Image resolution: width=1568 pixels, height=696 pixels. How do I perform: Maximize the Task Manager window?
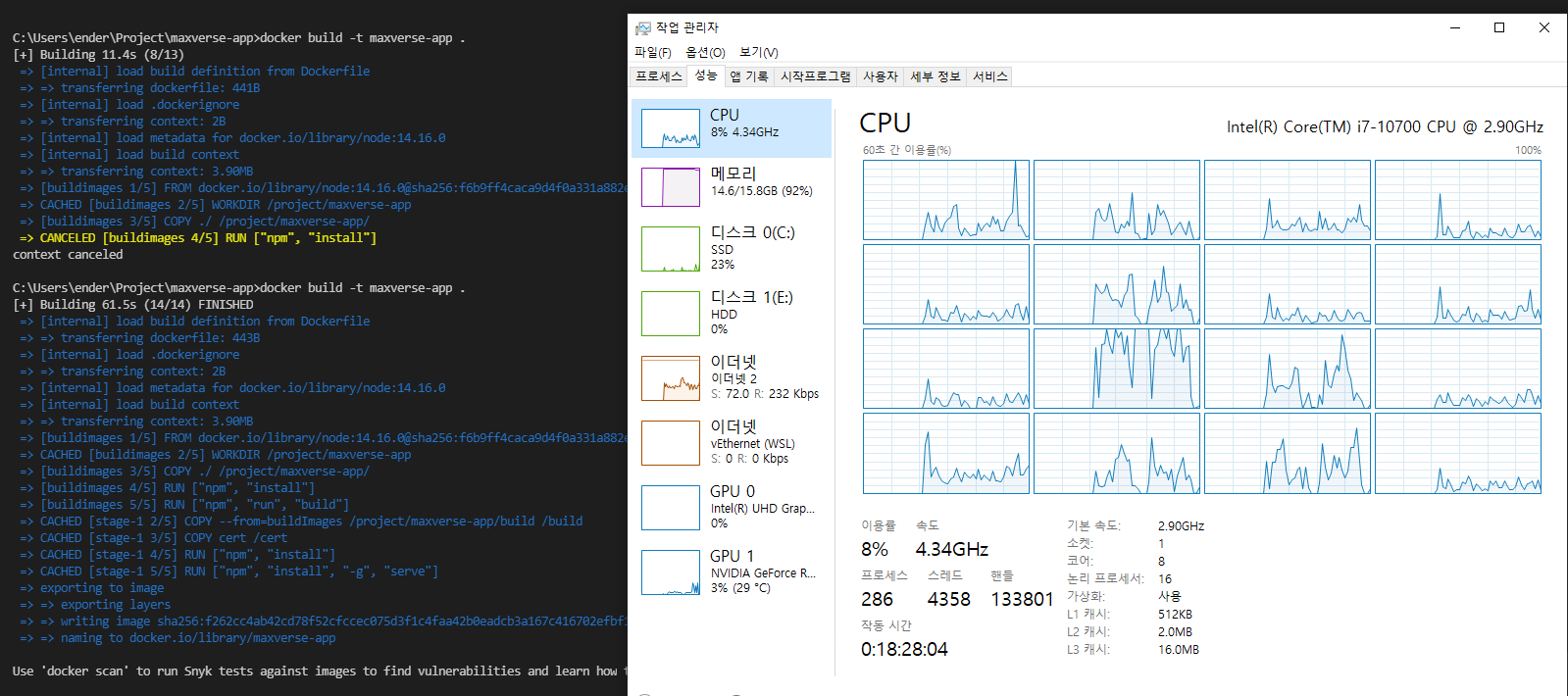1499,27
